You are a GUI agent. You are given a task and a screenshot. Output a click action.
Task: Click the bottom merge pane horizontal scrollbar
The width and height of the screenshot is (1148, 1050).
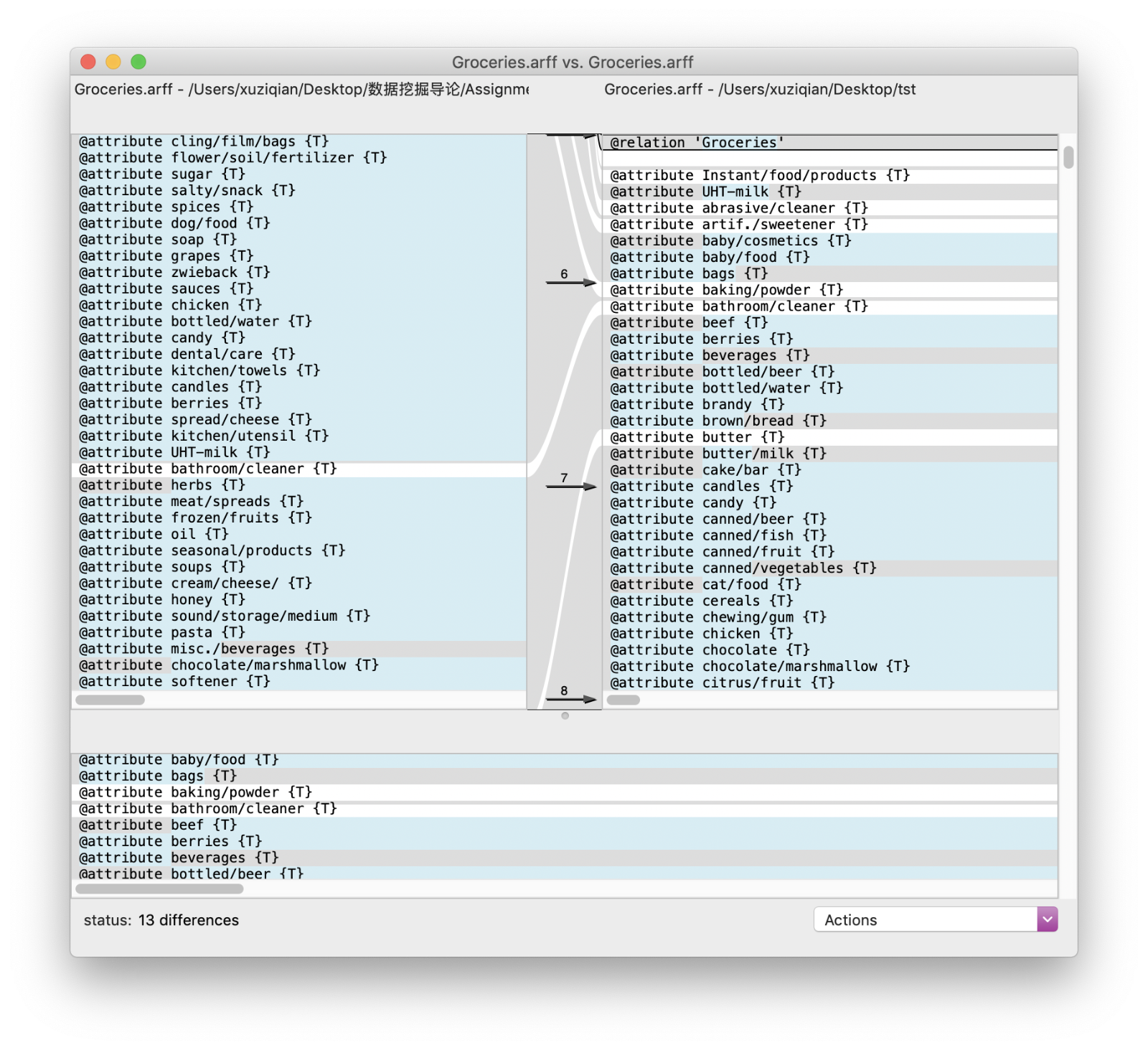(x=159, y=889)
